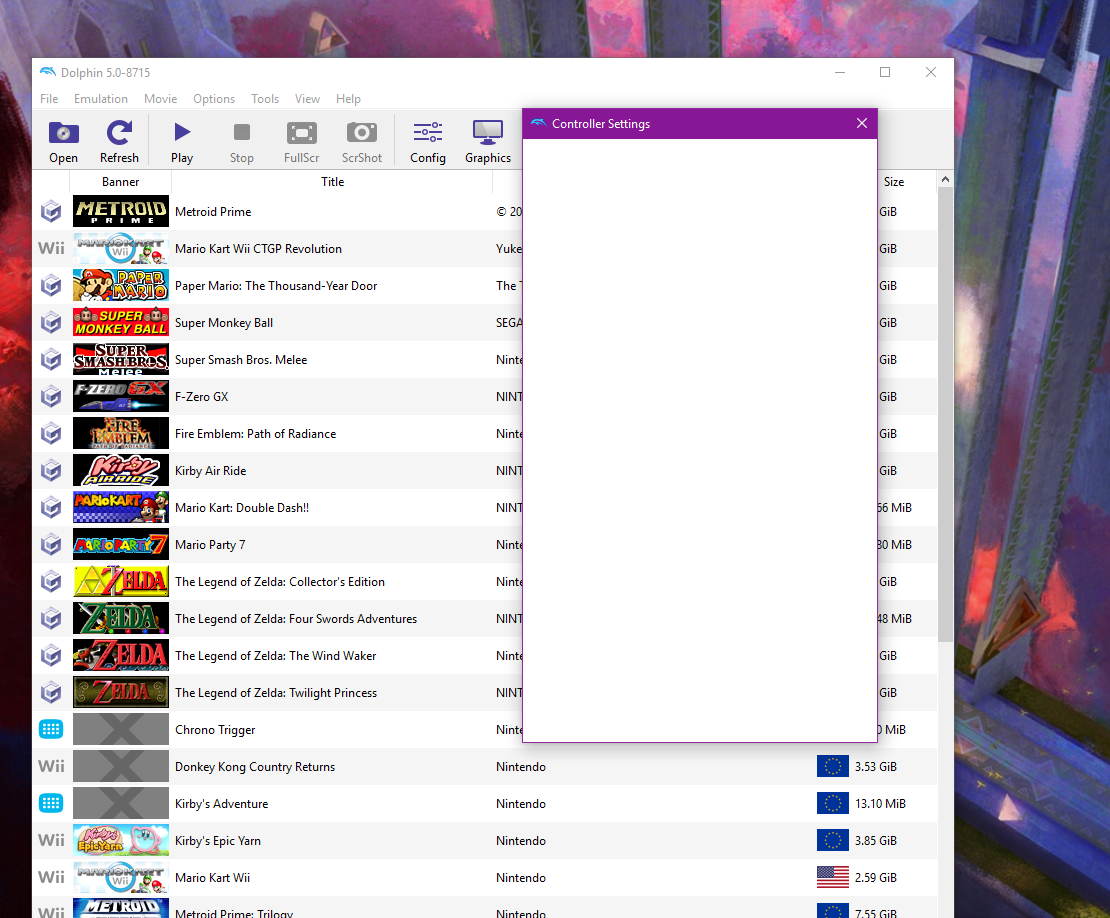The height and width of the screenshot is (918, 1110).
Task: Open the File menu
Action: [x=49, y=98]
